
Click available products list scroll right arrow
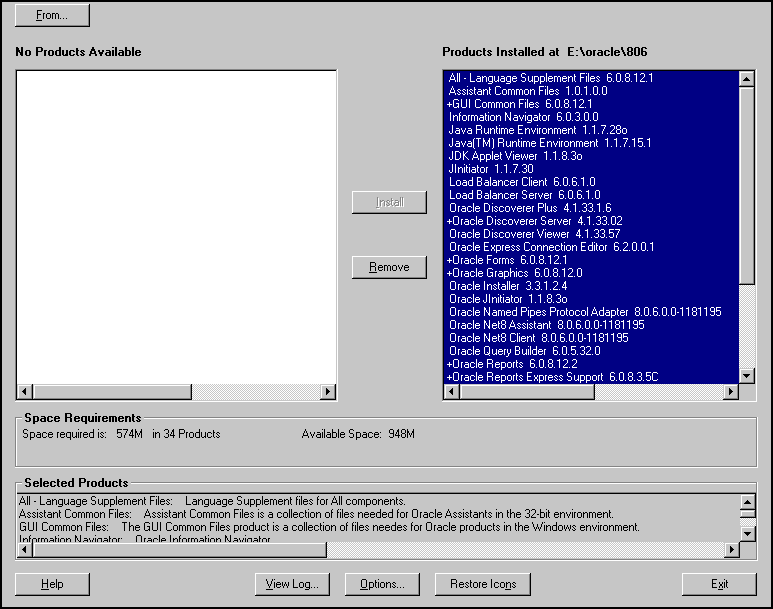(327, 392)
